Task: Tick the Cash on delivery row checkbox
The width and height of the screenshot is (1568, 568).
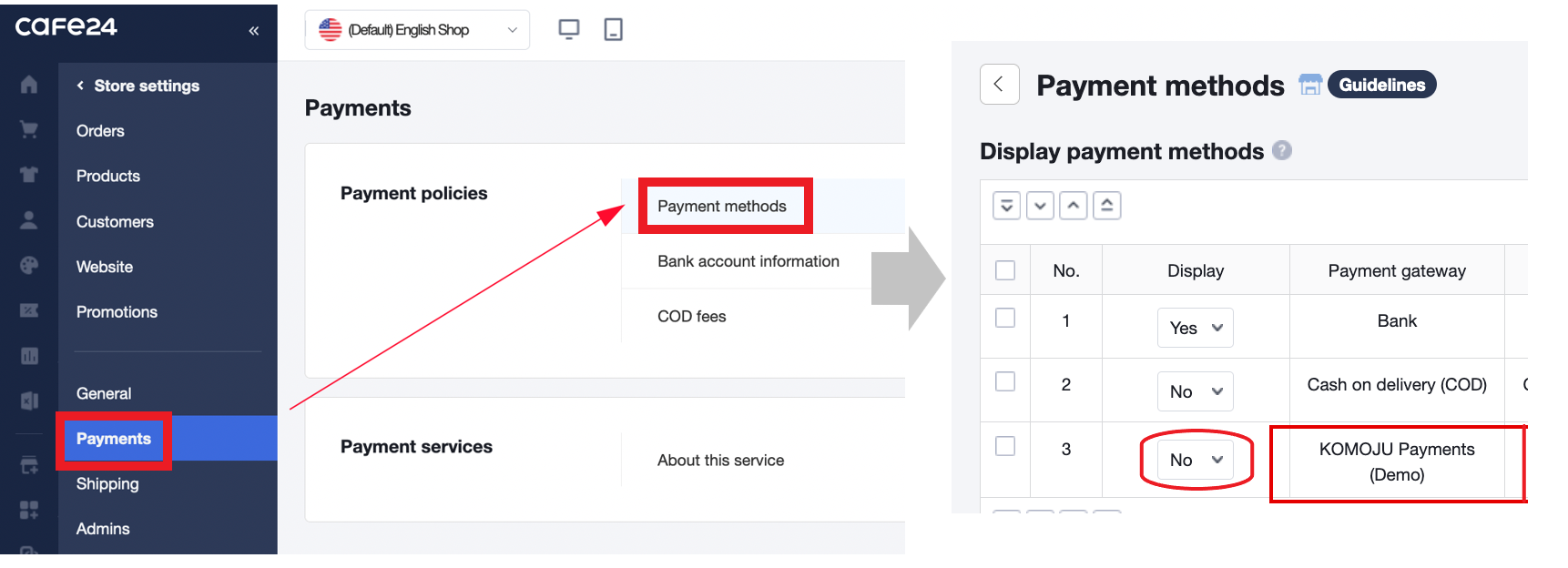Action: click(1005, 381)
